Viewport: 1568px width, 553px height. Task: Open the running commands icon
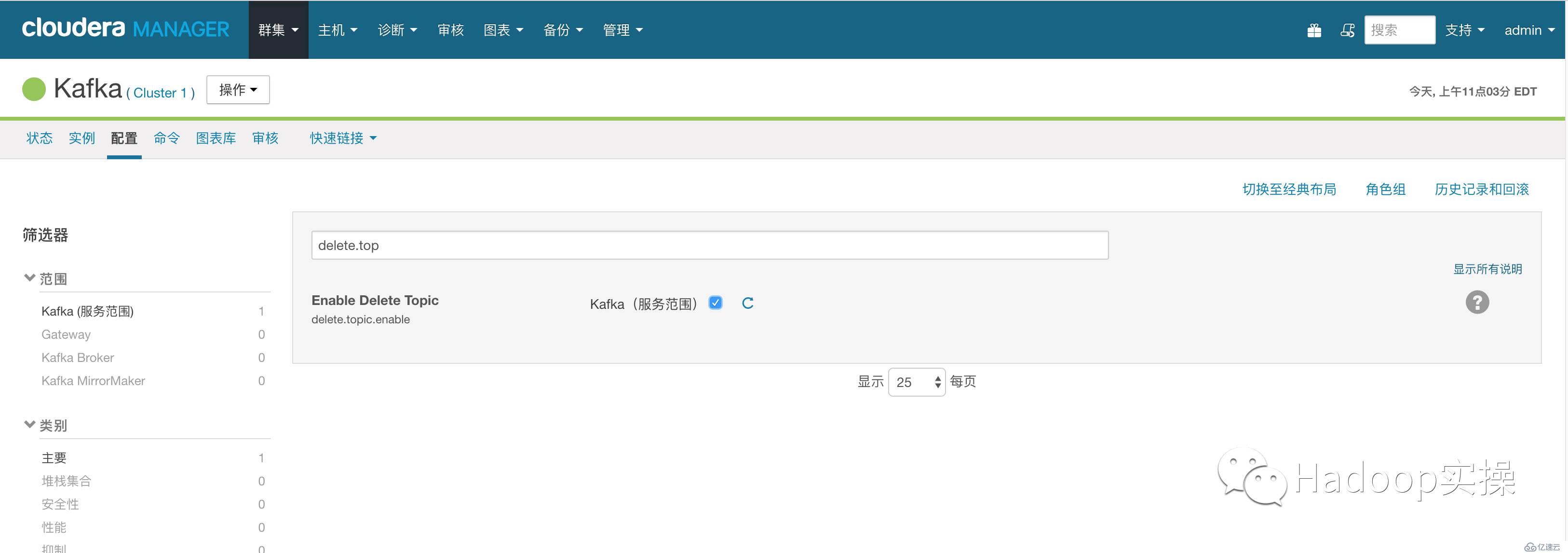(1348, 30)
